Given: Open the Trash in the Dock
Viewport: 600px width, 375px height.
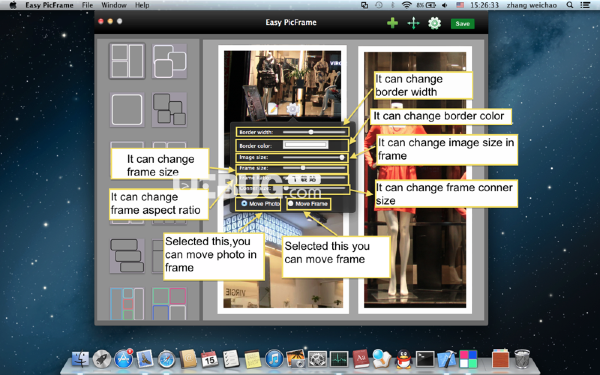Looking at the screenshot, I should point(522,359).
